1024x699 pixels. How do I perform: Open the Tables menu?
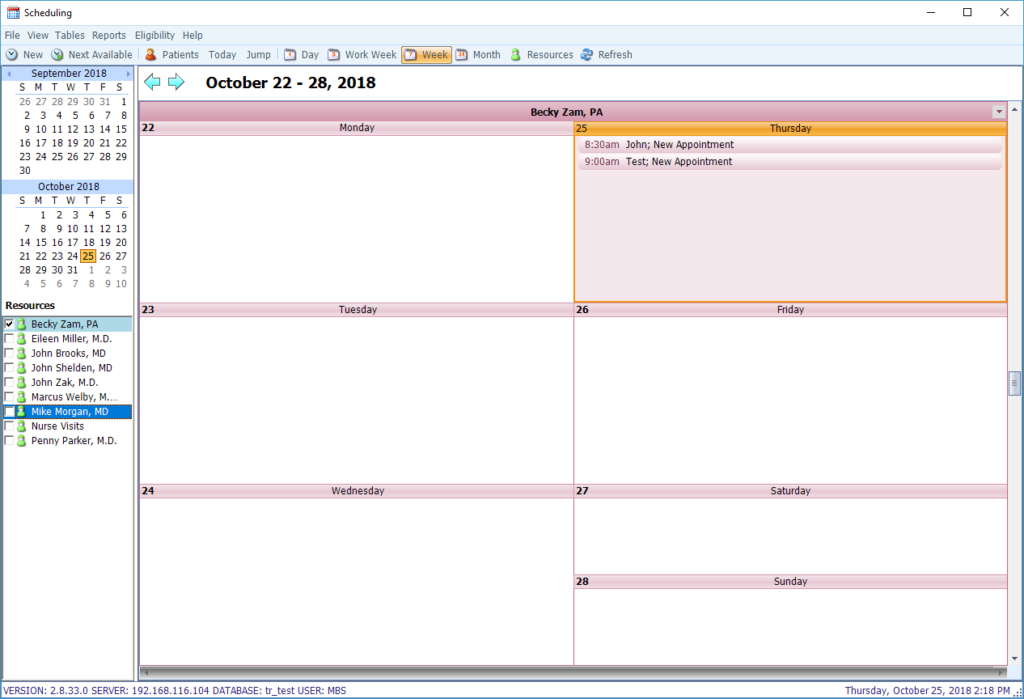[x=69, y=35]
